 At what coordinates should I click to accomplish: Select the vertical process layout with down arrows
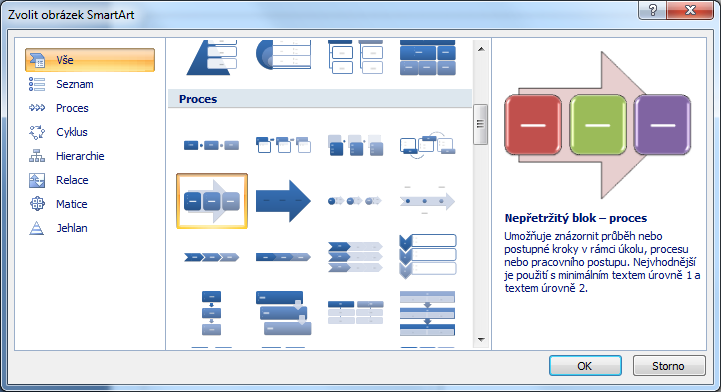[x=212, y=313]
